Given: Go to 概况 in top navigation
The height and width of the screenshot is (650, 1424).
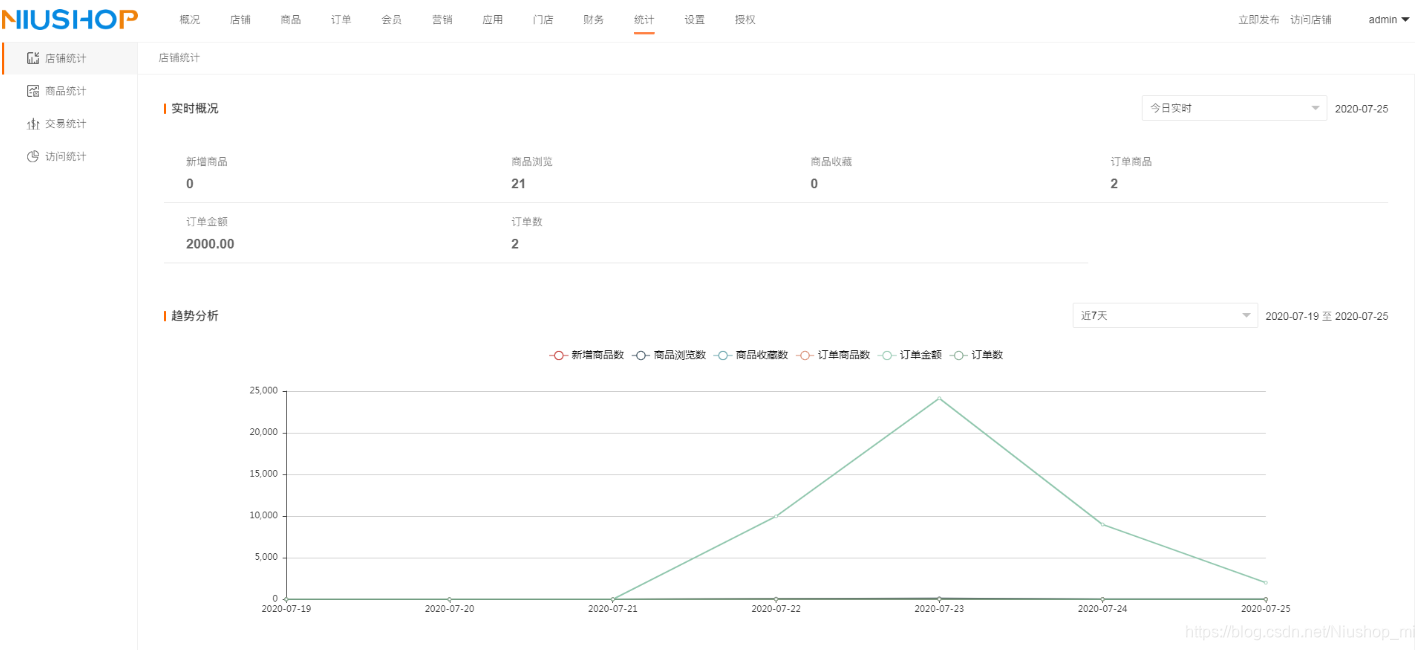Looking at the screenshot, I should [190, 20].
